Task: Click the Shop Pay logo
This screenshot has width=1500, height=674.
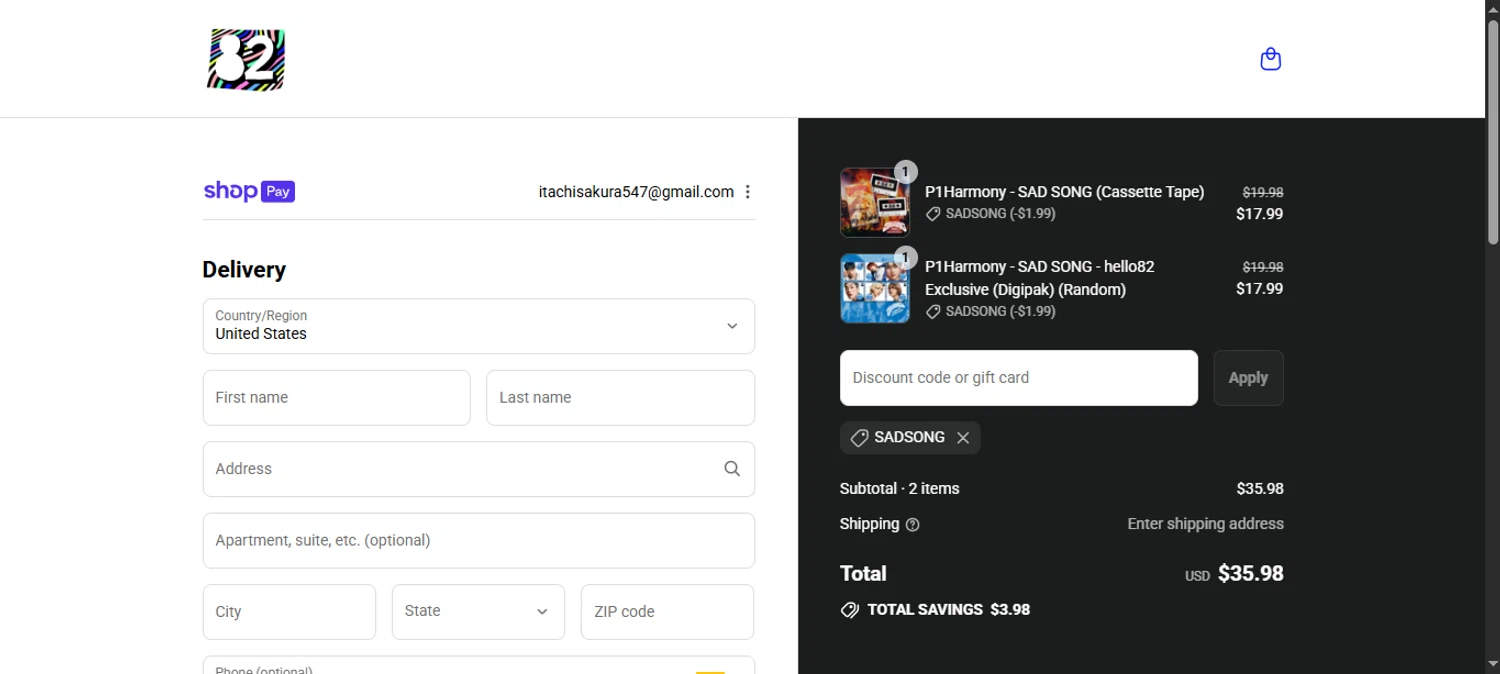Action: tap(249, 191)
